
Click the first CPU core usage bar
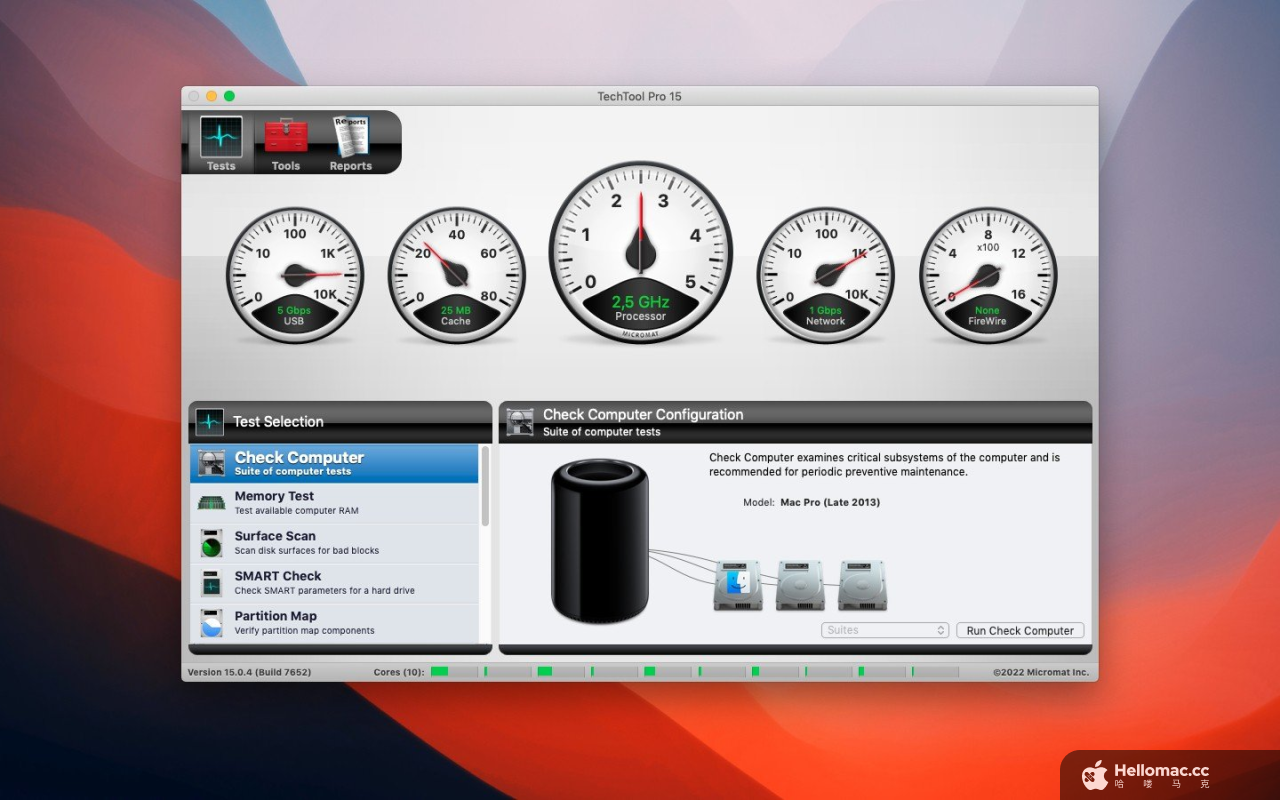454,672
